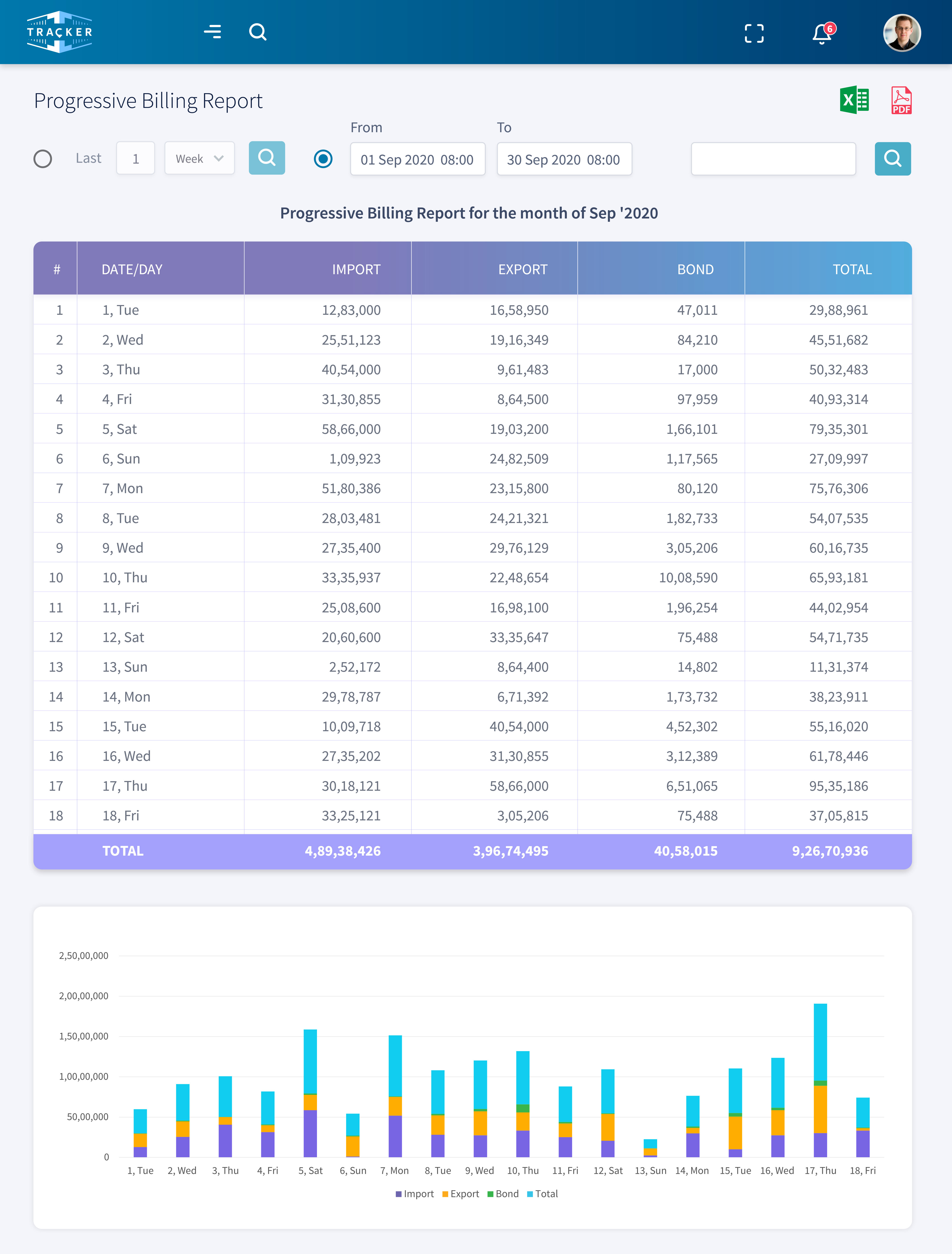The width and height of the screenshot is (952, 1254).
Task: Click import value 51,80,386
Action: [x=351, y=489]
